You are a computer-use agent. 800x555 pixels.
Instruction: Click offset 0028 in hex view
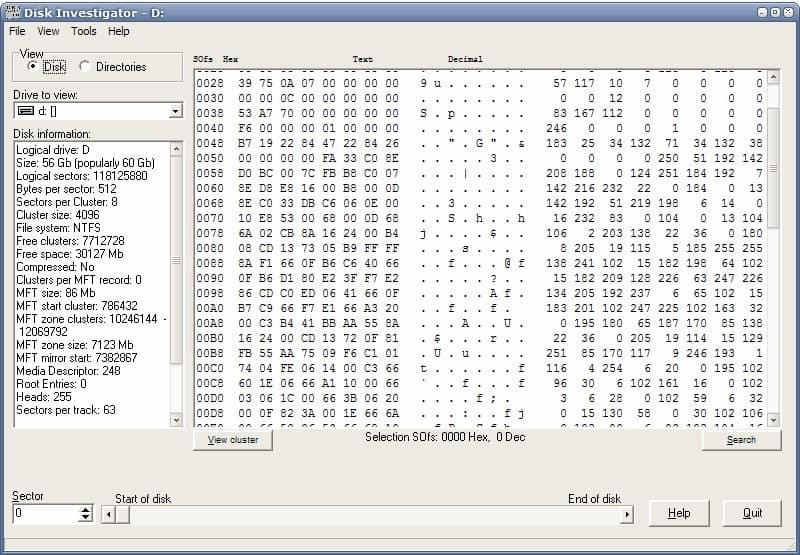click(x=210, y=83)
